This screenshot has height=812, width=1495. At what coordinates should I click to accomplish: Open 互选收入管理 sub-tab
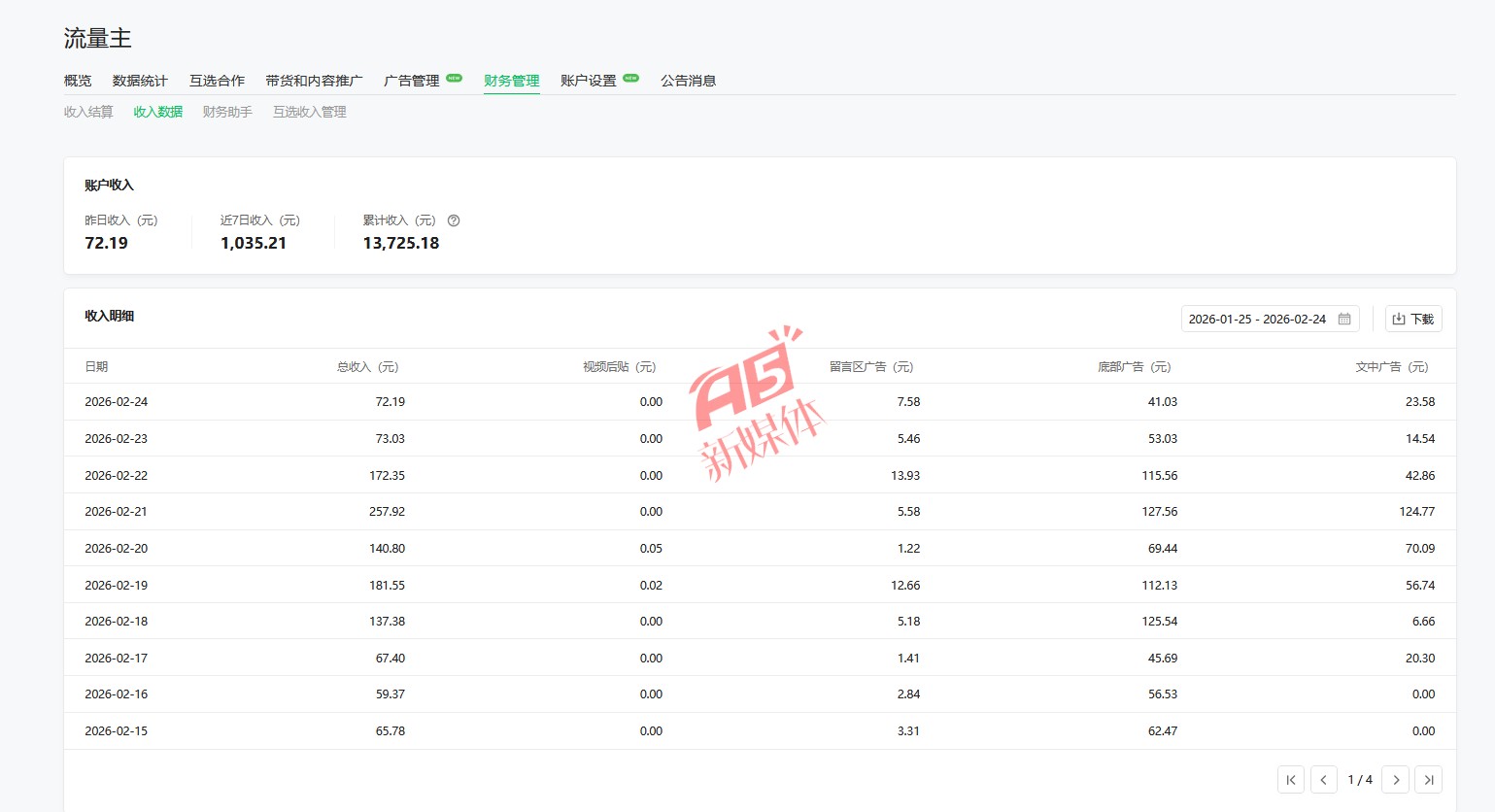pos(309,112)
